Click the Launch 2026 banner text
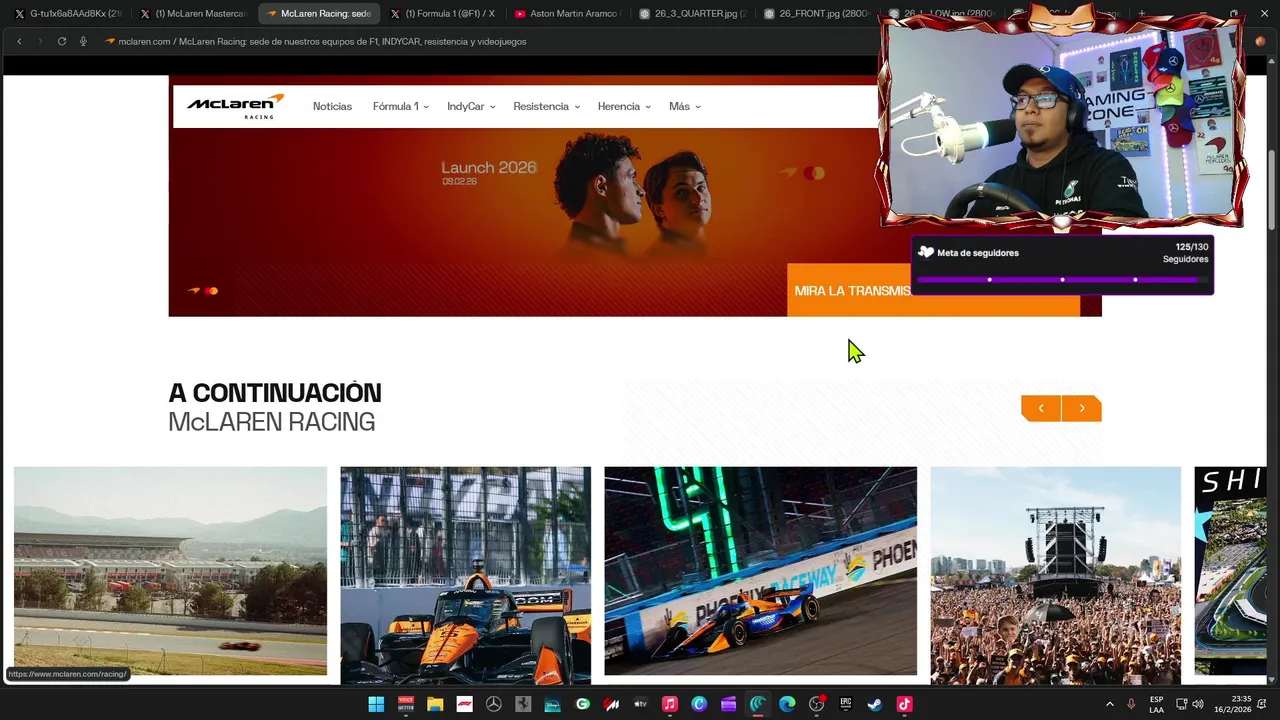Viewport: 1280px width, 720px height. pyautogui.click(x=489, y=168)
